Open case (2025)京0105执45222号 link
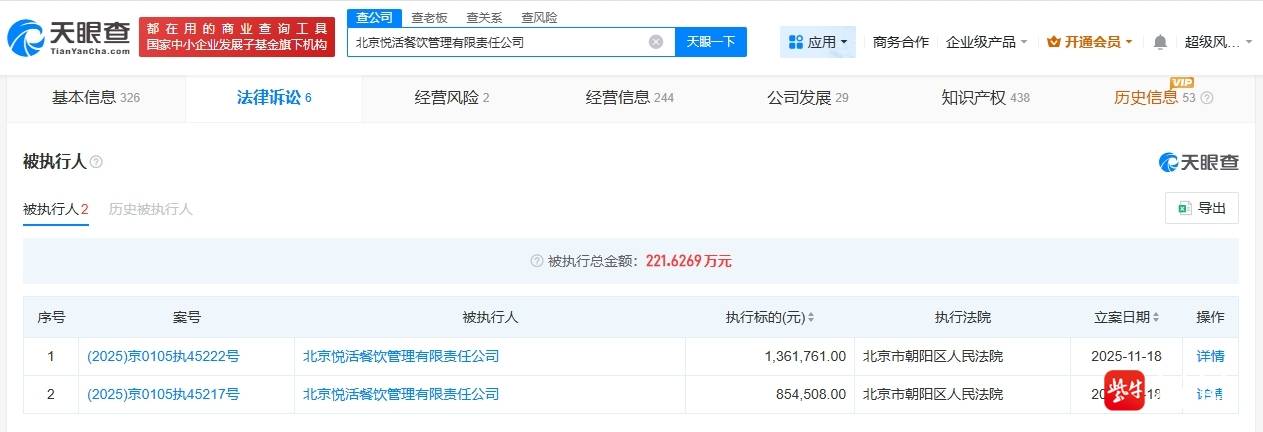1263x432 pixels. (x=163, y=356)
